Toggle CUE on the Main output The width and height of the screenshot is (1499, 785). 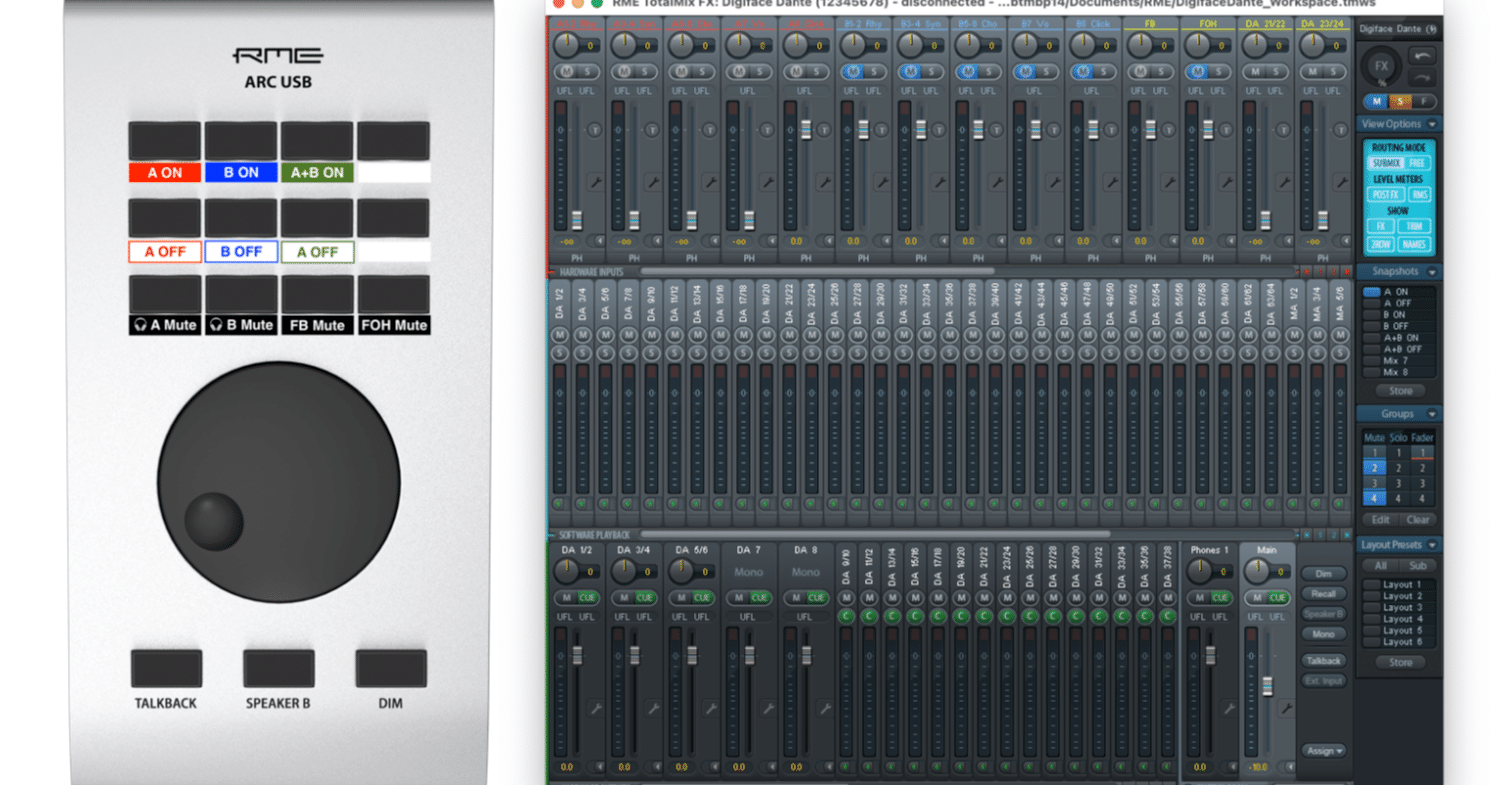pos(1278,597)
